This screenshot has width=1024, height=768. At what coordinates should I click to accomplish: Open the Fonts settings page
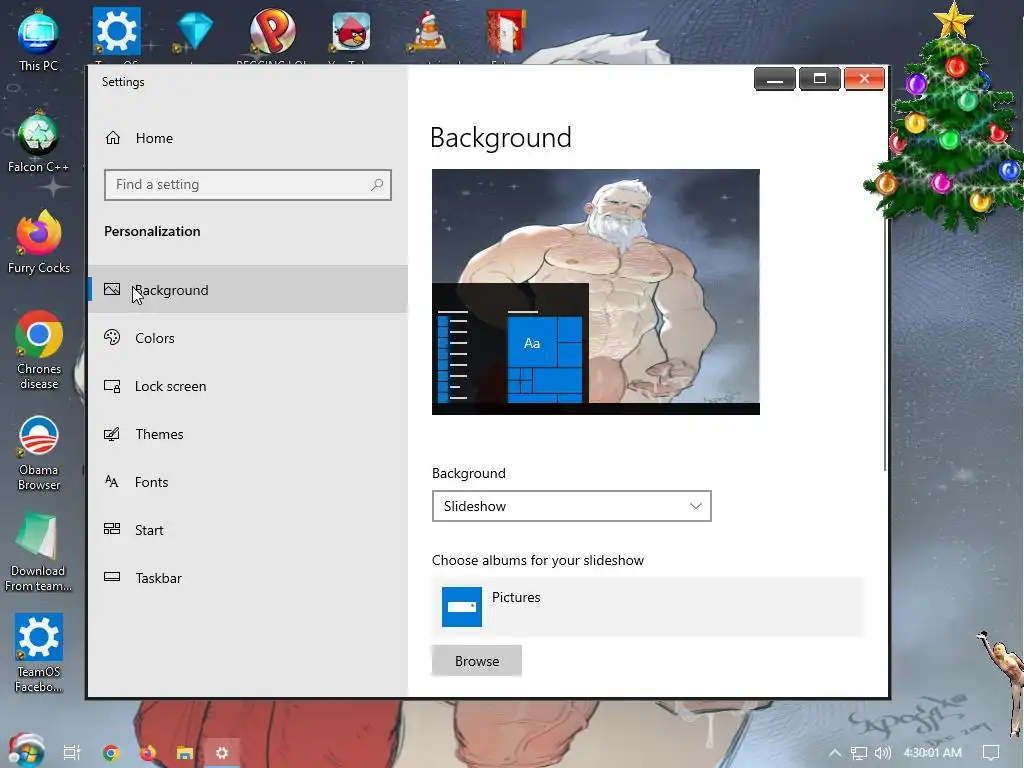click(248, 482)
